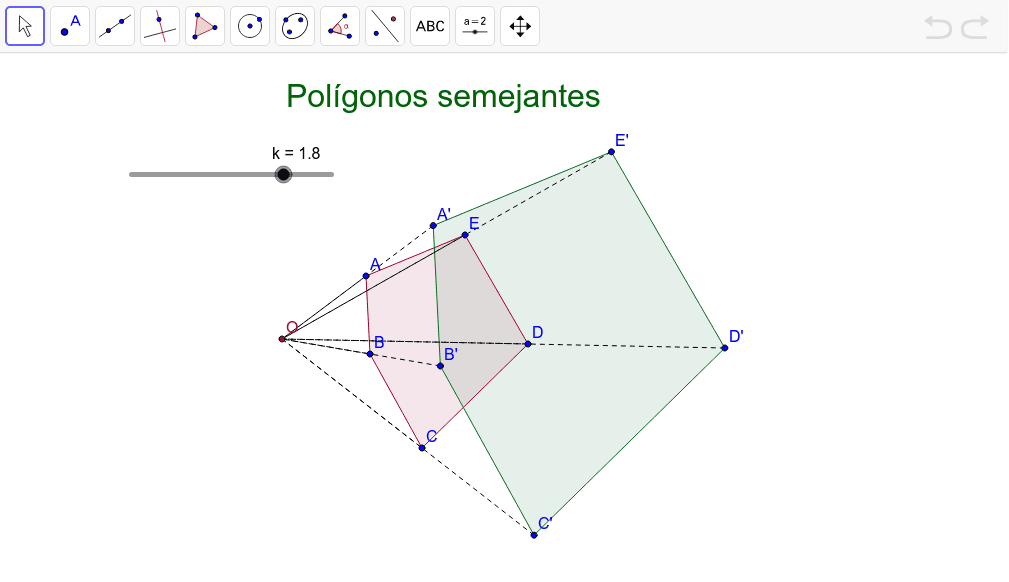This screenshot has height=582, width=1009.
Task: Select the Line through two points tool
Action: (115, 26)
